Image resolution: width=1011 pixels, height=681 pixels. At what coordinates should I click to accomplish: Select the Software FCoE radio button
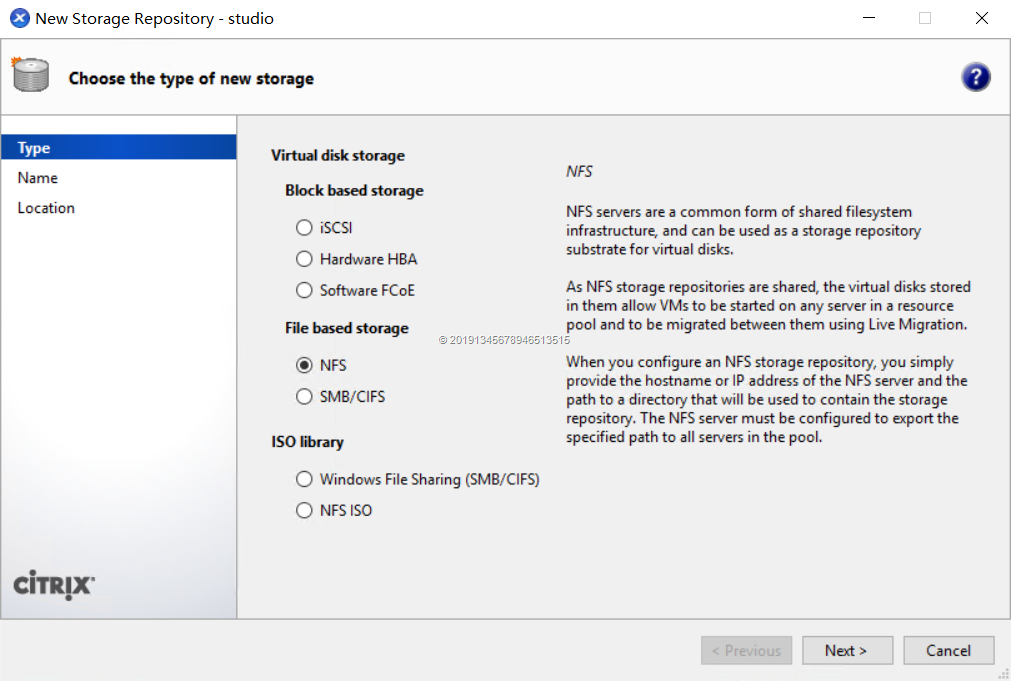[x=304, y=290]
